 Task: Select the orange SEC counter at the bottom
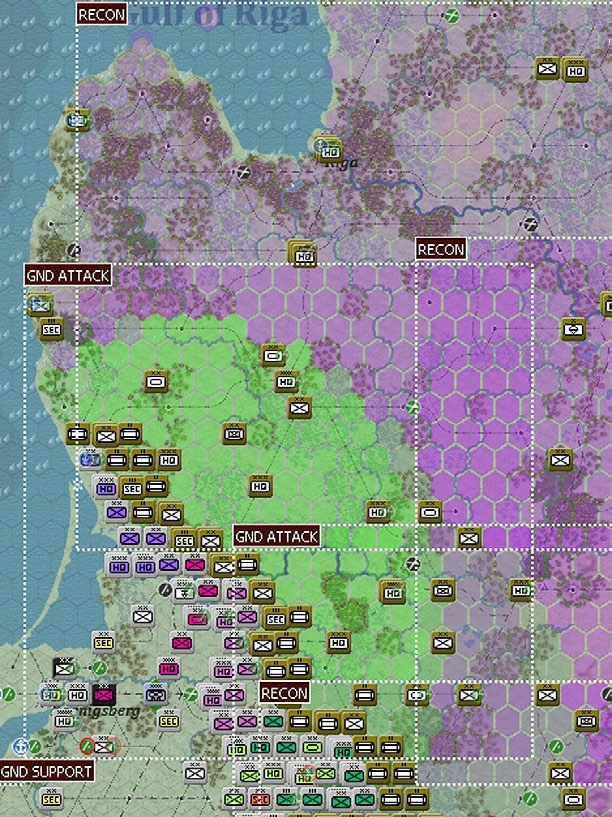coord(260,799)
